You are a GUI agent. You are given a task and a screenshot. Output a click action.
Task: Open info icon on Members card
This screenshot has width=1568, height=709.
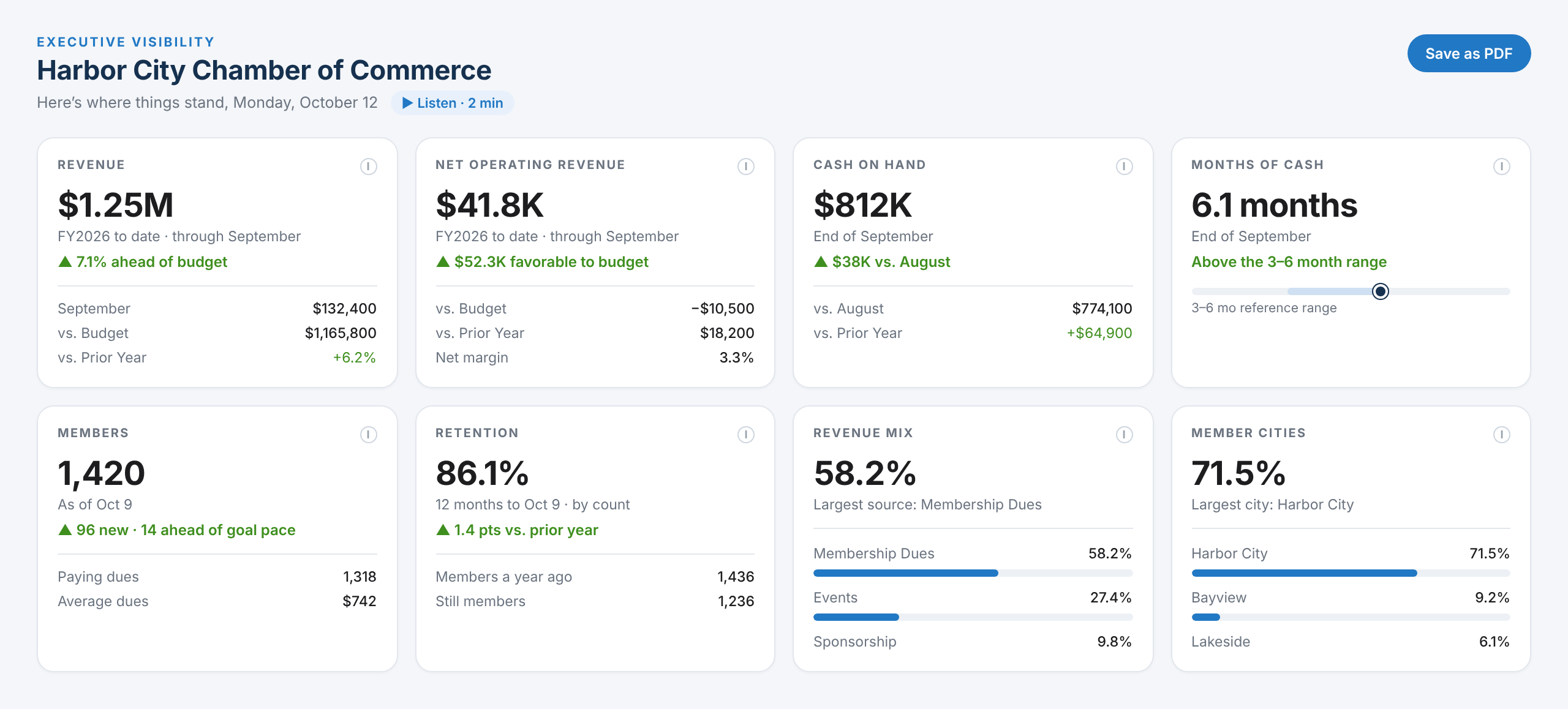[x=368, y=434]
